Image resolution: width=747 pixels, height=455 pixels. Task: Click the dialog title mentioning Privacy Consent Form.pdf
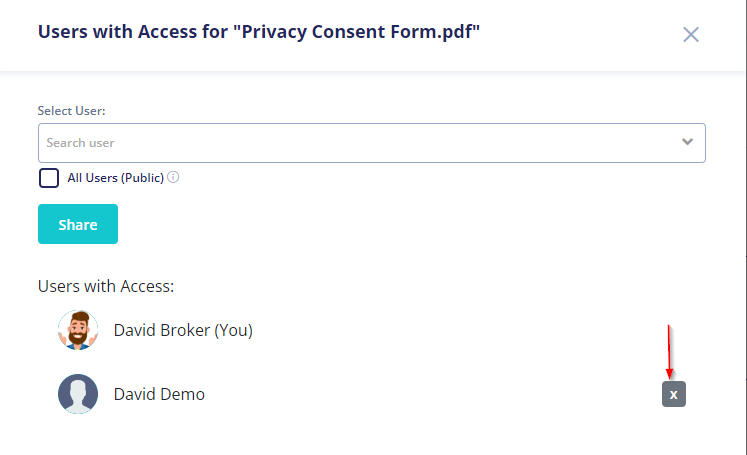[259, 32]
